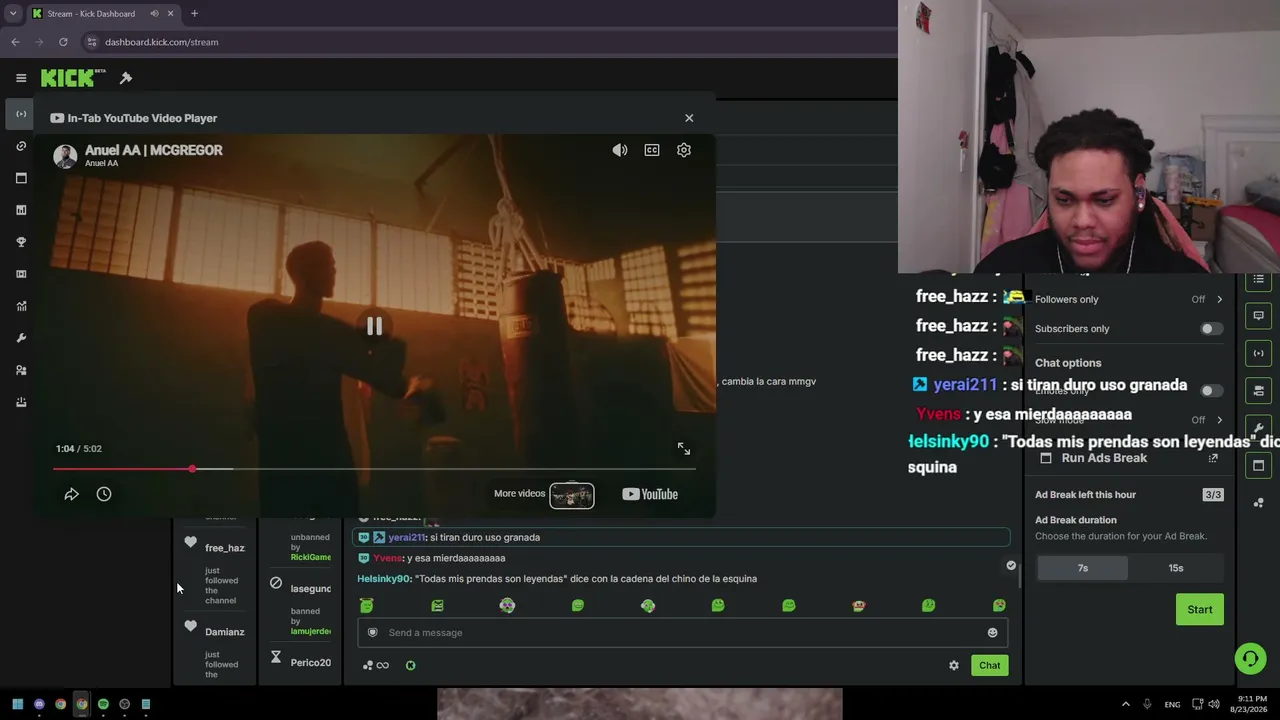Click the three-dots icon in right sidebar
This screenshot has width=1280, height=720.
[x=1259, y=502]
